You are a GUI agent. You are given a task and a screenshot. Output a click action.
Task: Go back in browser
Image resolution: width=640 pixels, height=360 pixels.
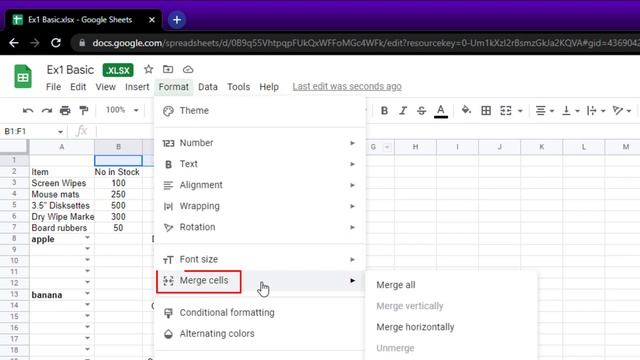click(14, 43)
